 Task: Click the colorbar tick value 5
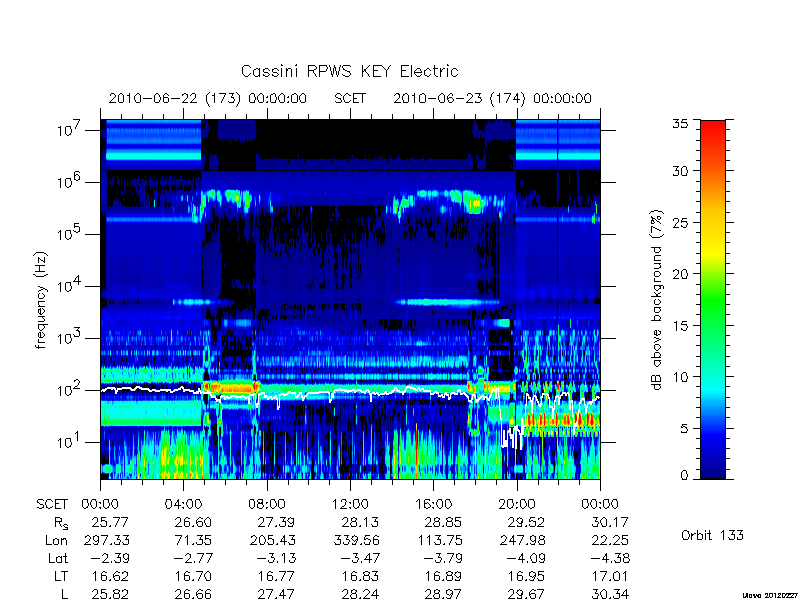click(685, 429)
